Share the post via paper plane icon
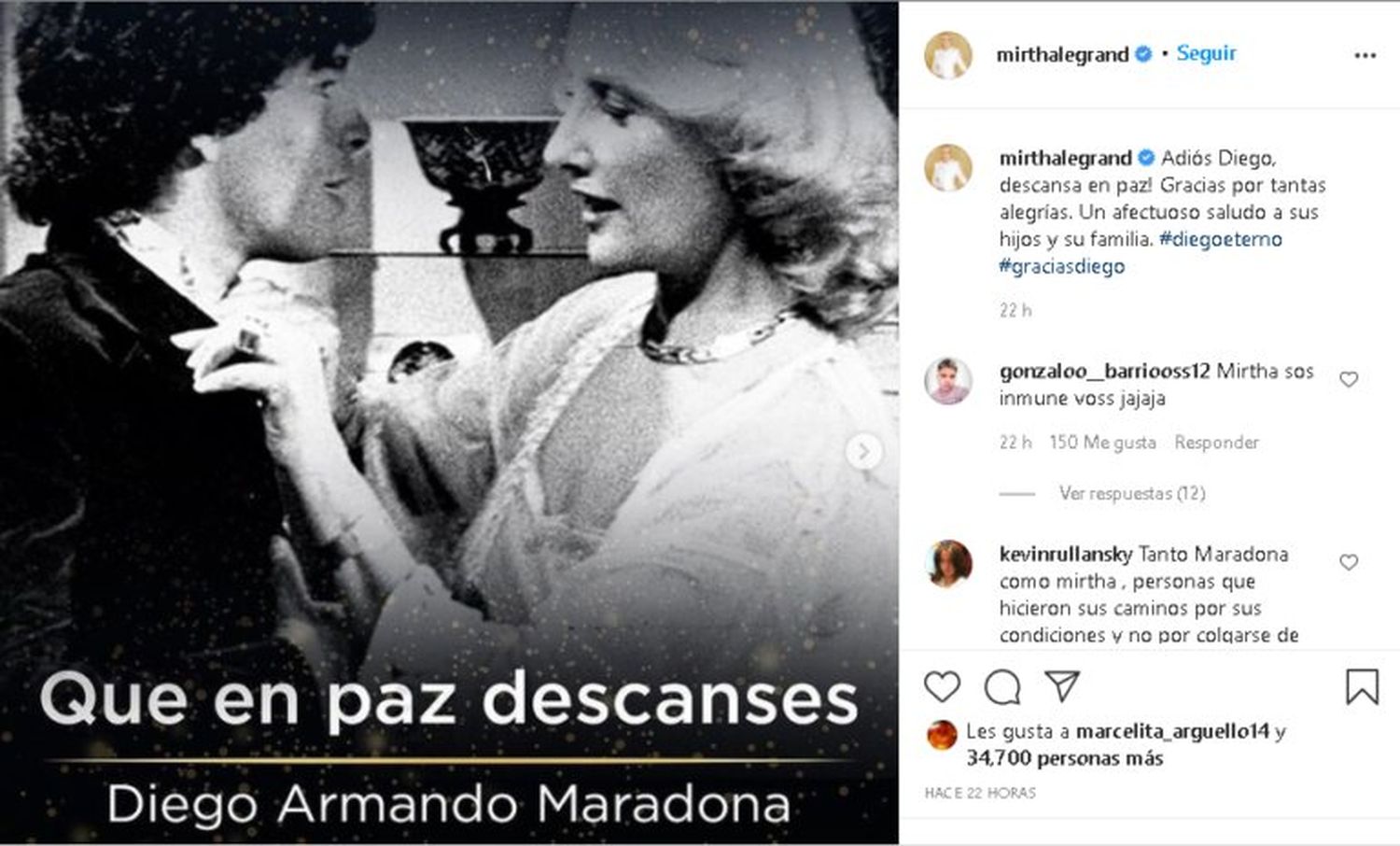 (1062, 686)
